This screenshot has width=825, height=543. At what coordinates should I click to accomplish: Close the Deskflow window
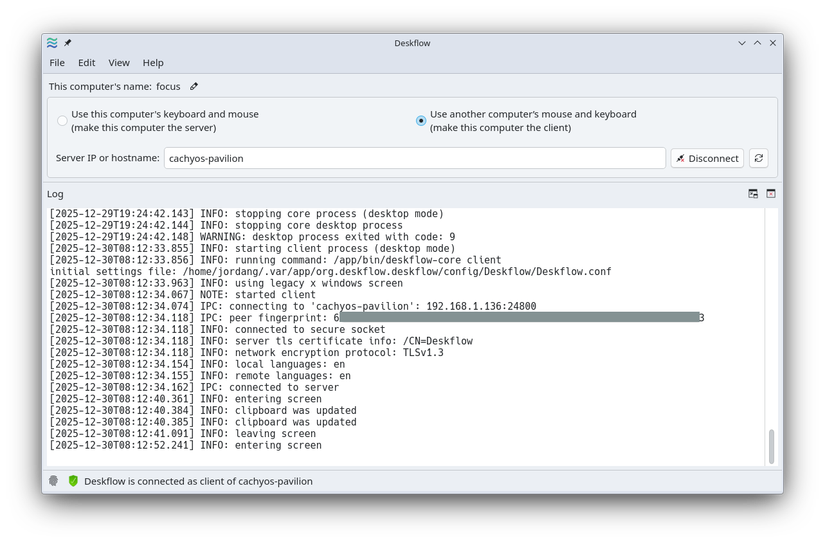coord(773,43)
